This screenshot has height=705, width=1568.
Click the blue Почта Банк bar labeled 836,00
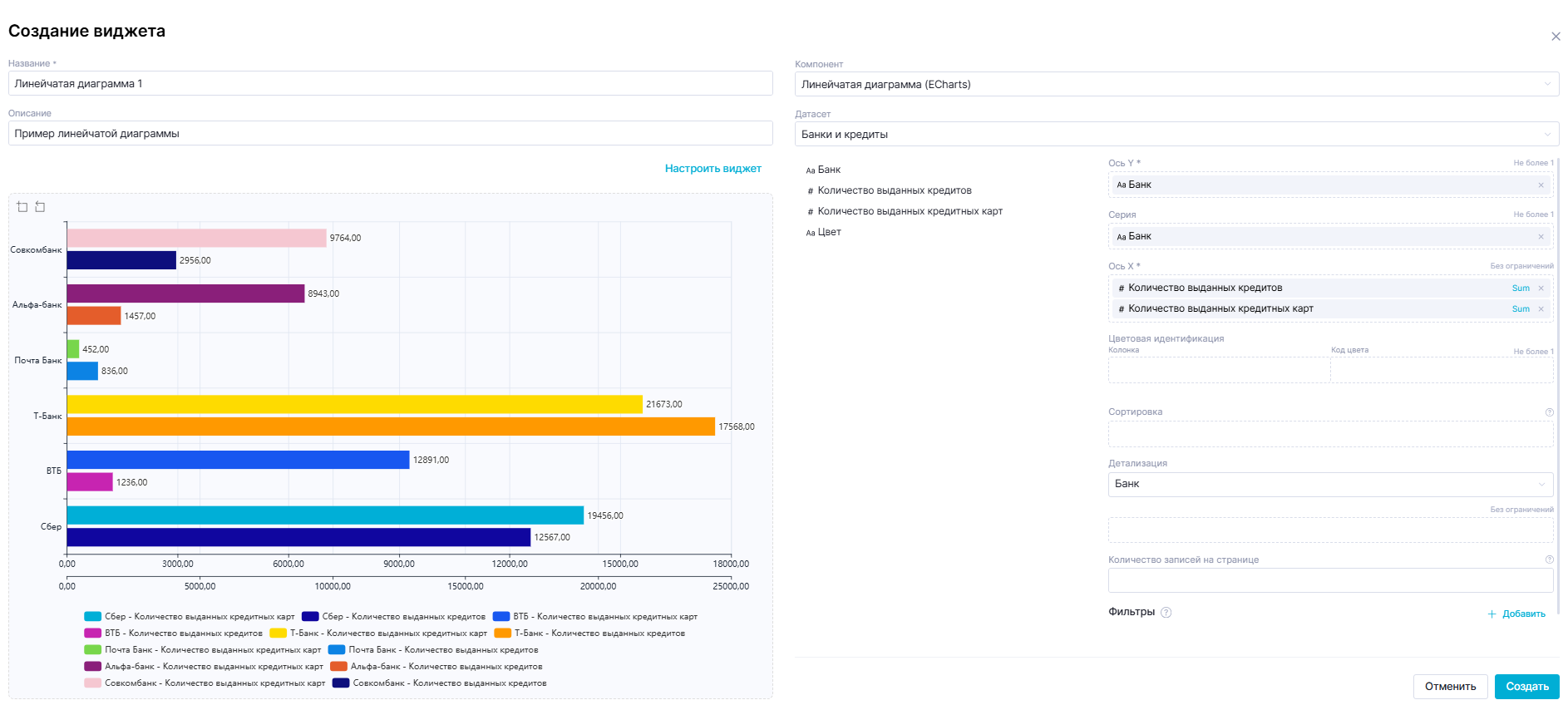click(82, 372)
